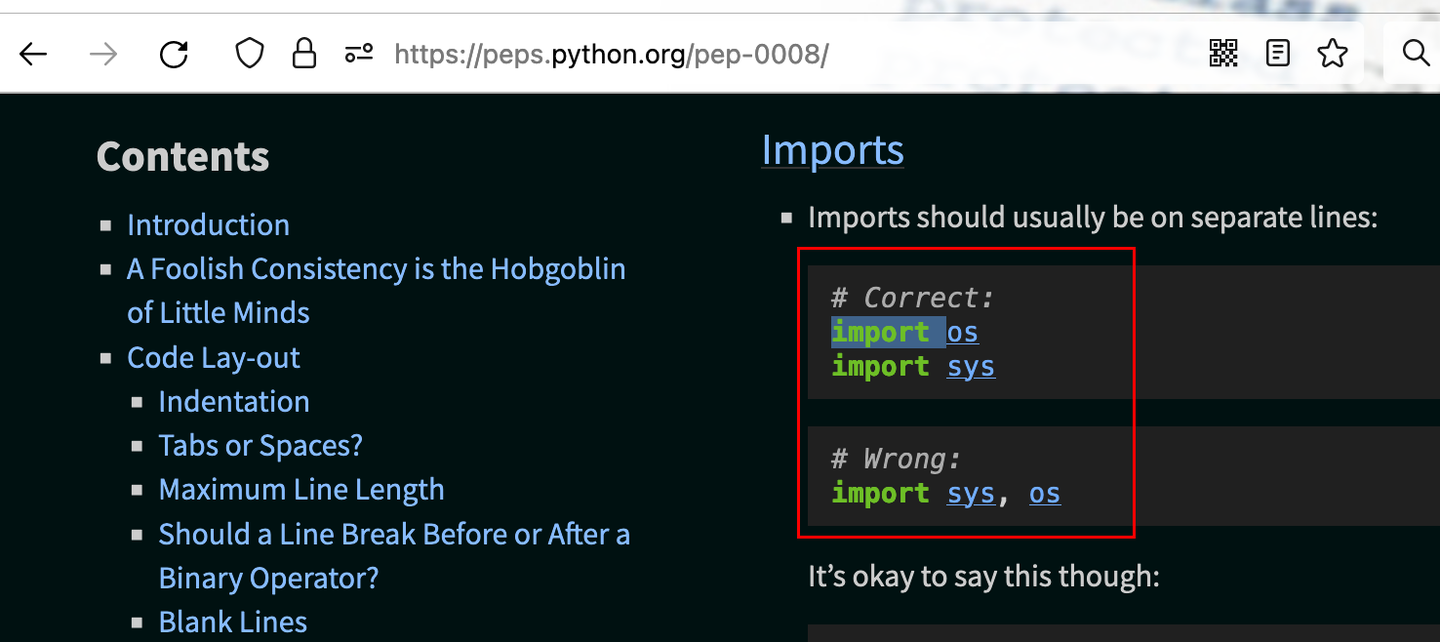Reload the current page
The width and height of the screenshot is (1440, 642).
coord(174,54)
